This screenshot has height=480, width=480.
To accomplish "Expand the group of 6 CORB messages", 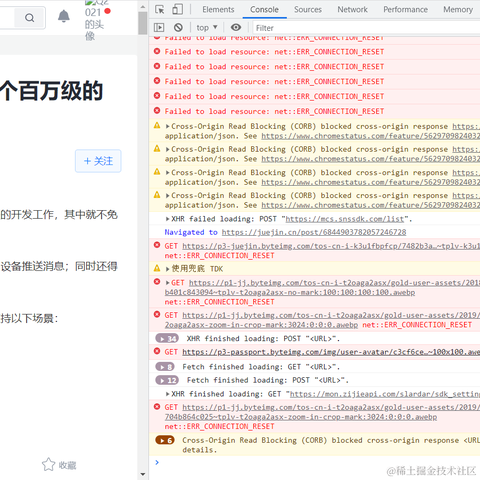I will coord(165,440).
